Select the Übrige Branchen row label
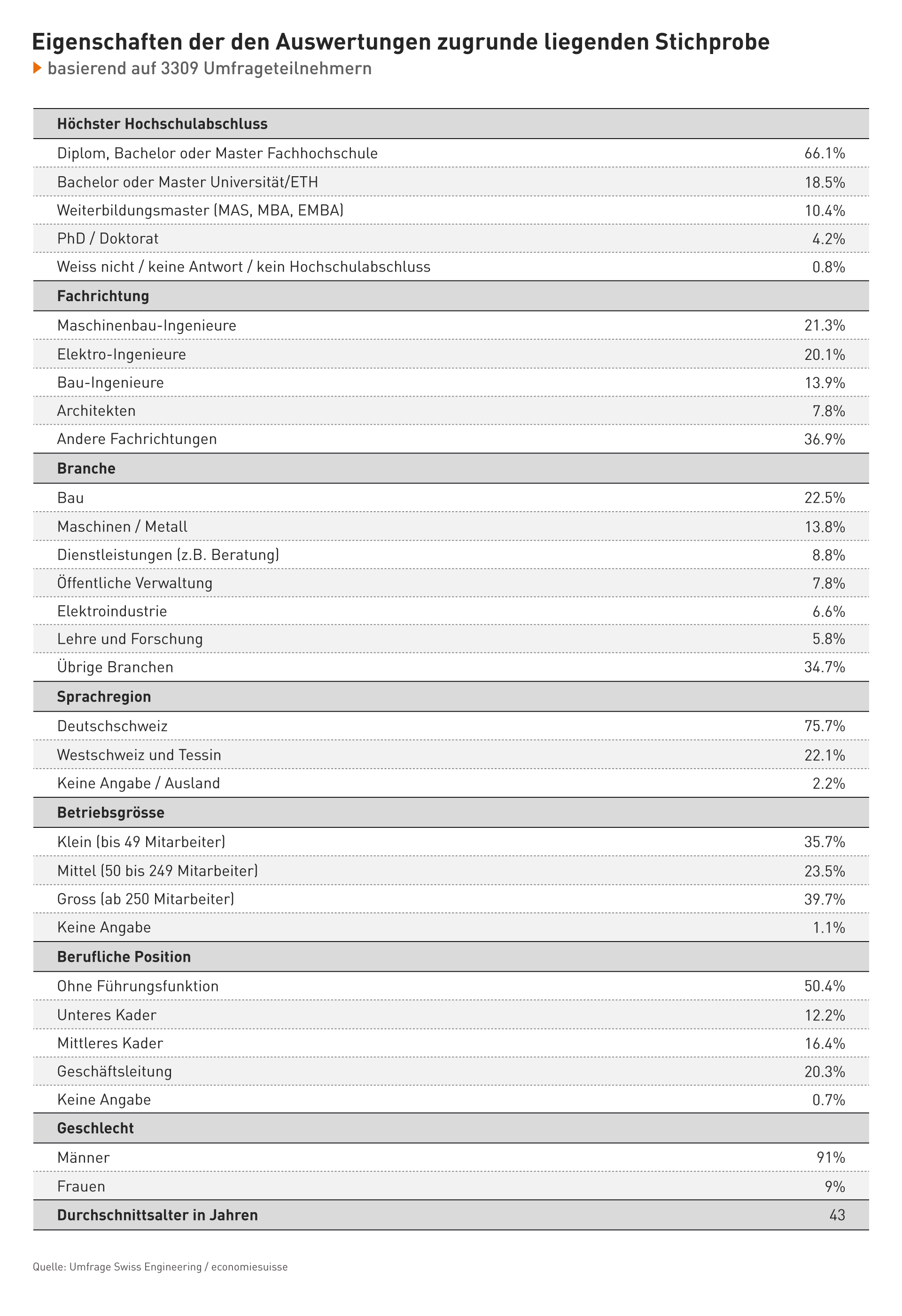This screenshot has width=902, height=1316. pos(115,667)
